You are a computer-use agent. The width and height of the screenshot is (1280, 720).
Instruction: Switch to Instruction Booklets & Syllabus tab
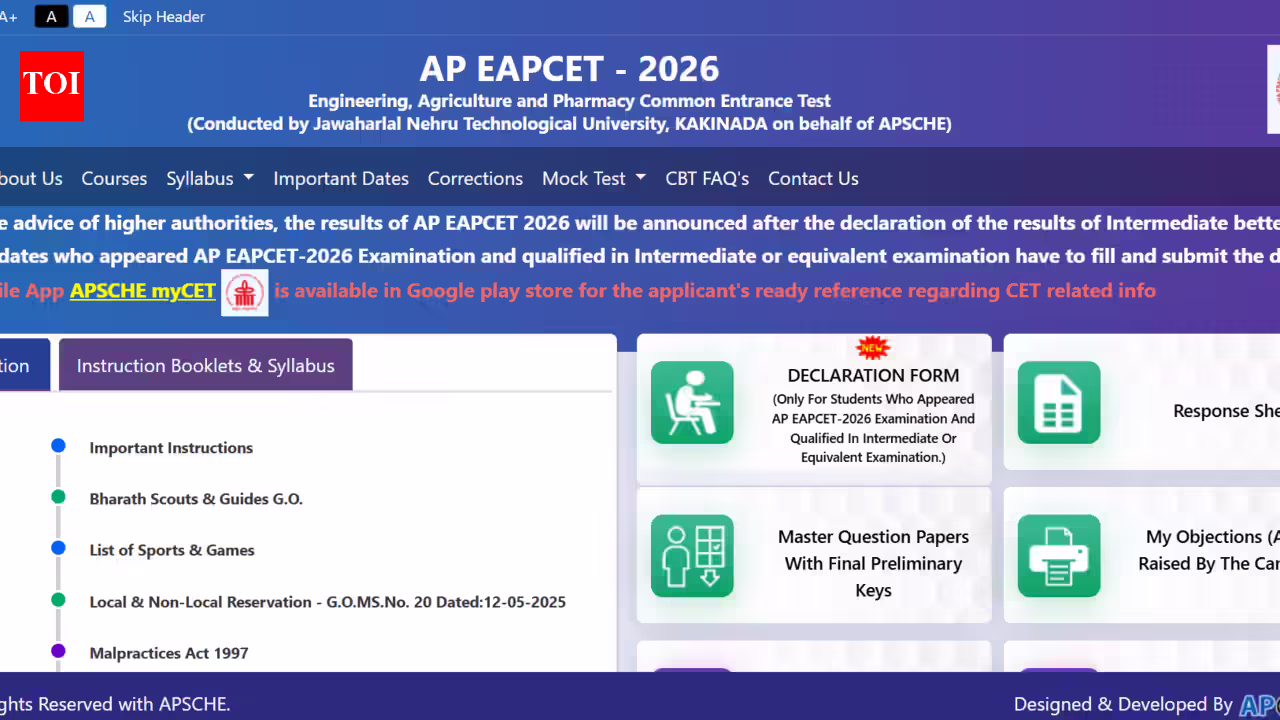(x=206, y=365)
